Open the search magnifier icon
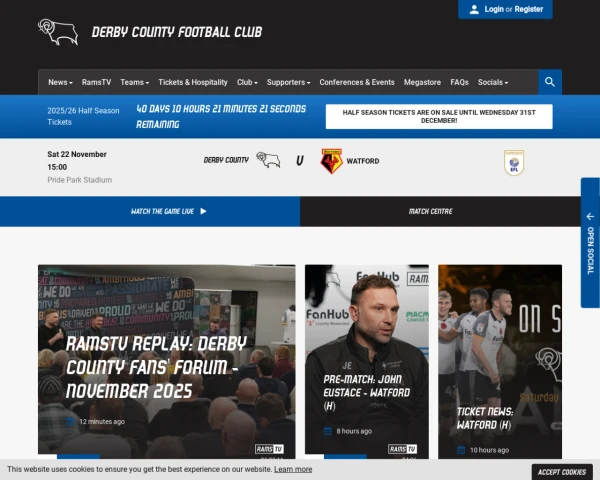600x480 pixels. point(550,82)
